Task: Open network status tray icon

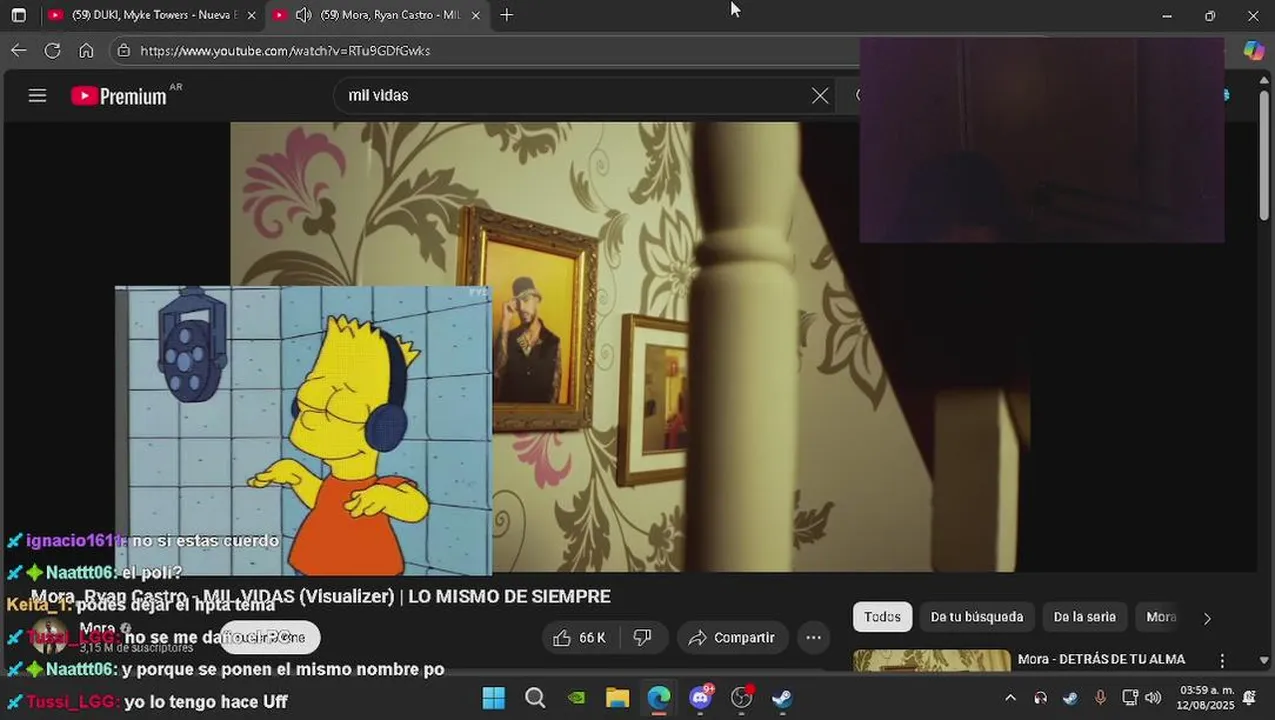Action: tap(1130, 698)
